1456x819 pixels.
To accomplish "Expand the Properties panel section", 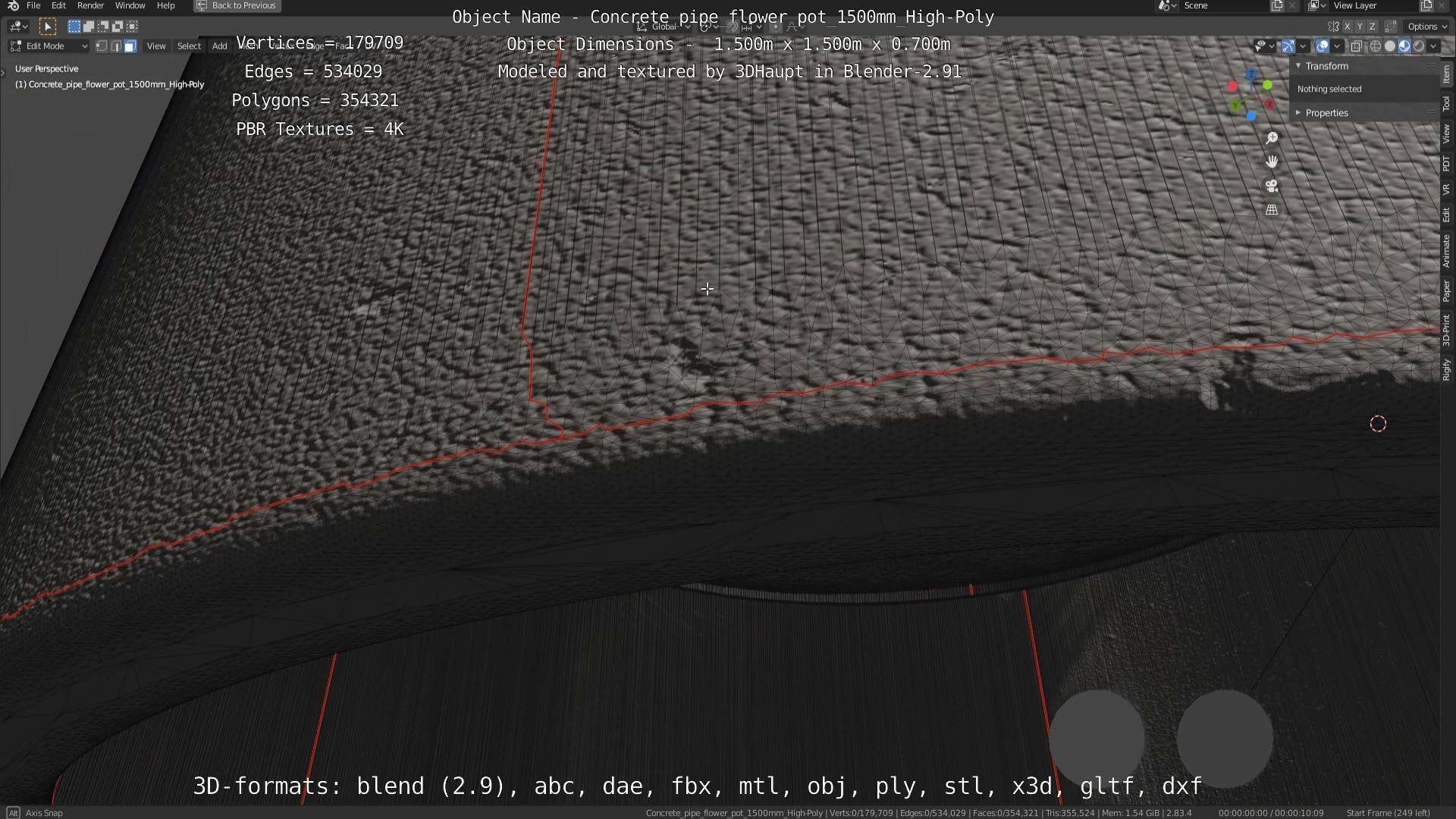I will (1326, 113).
